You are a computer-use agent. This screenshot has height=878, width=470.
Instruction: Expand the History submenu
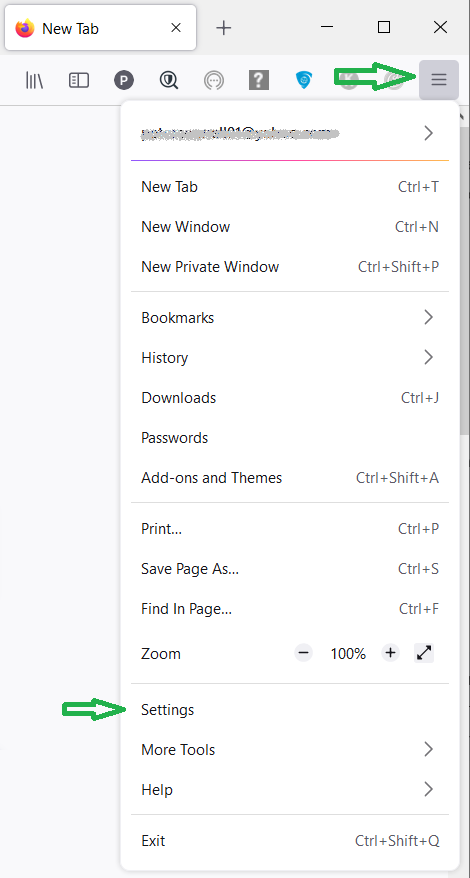(290, 357)
